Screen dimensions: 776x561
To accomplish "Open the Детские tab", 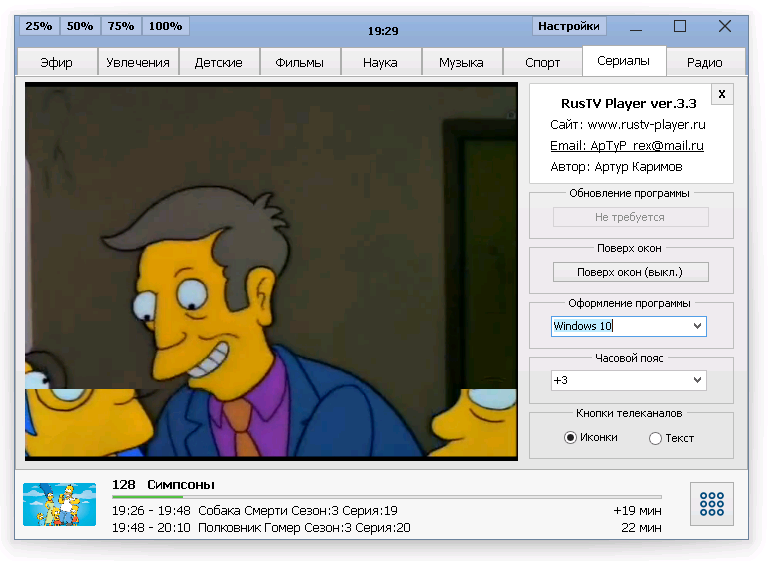I will (218, 62).
